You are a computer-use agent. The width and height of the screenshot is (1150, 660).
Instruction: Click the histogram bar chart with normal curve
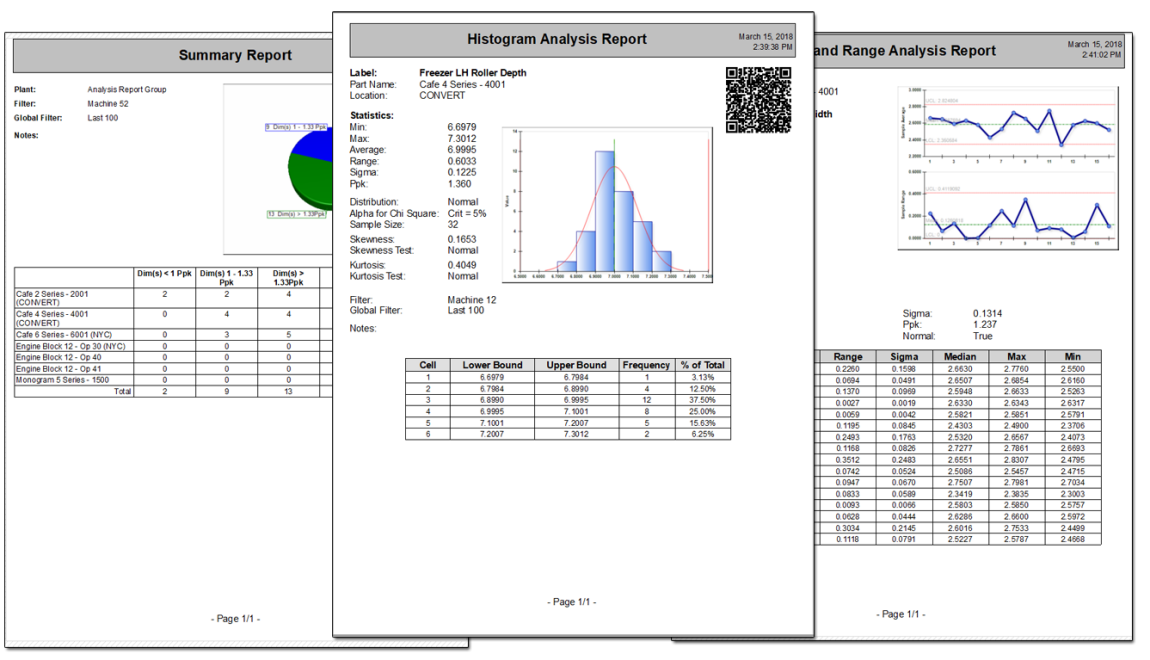click(607, 205)
